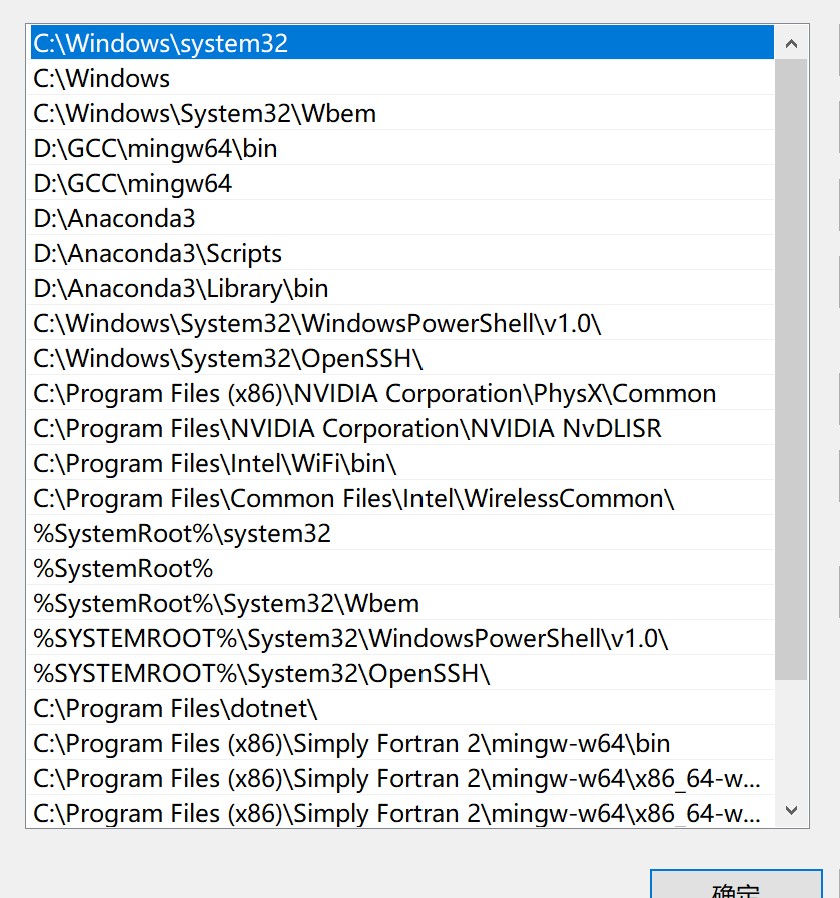This screenshot has height=898, width=840.
Task: Select %SYSTEMROOT%\System32\WindowsPowerShell\v1.0\ entry
Action: pos(402,638)
